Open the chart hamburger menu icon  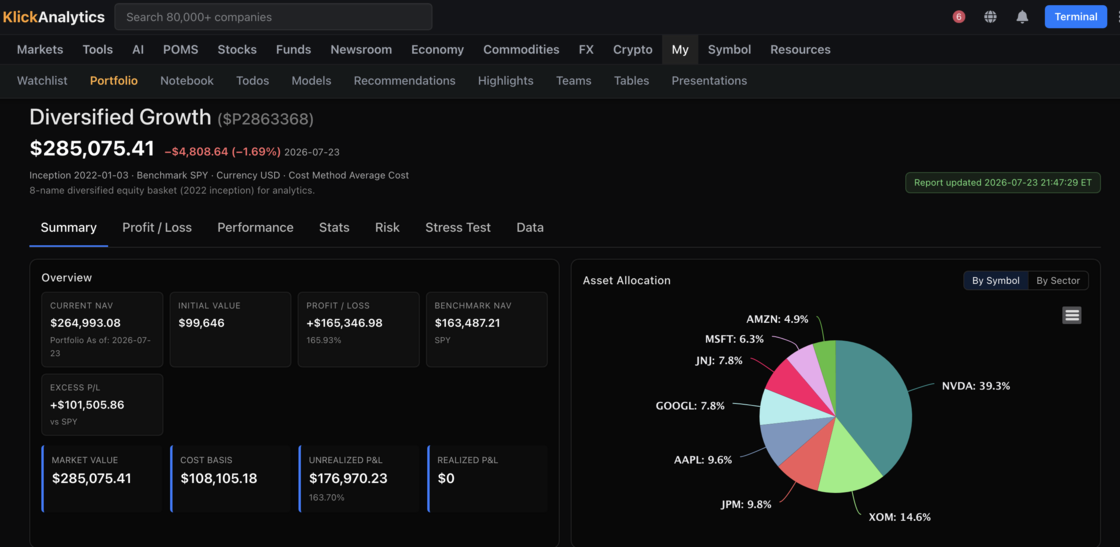(1071, 315)
